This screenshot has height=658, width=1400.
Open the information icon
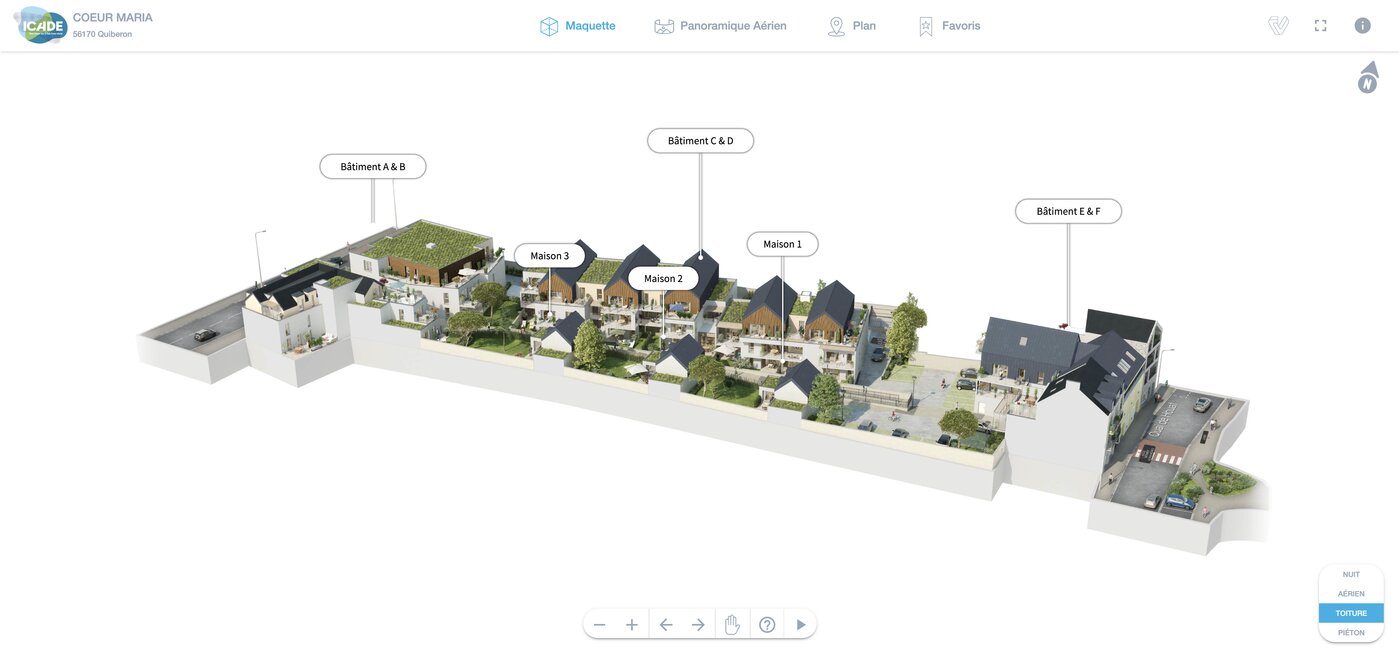click(1362, 26)
